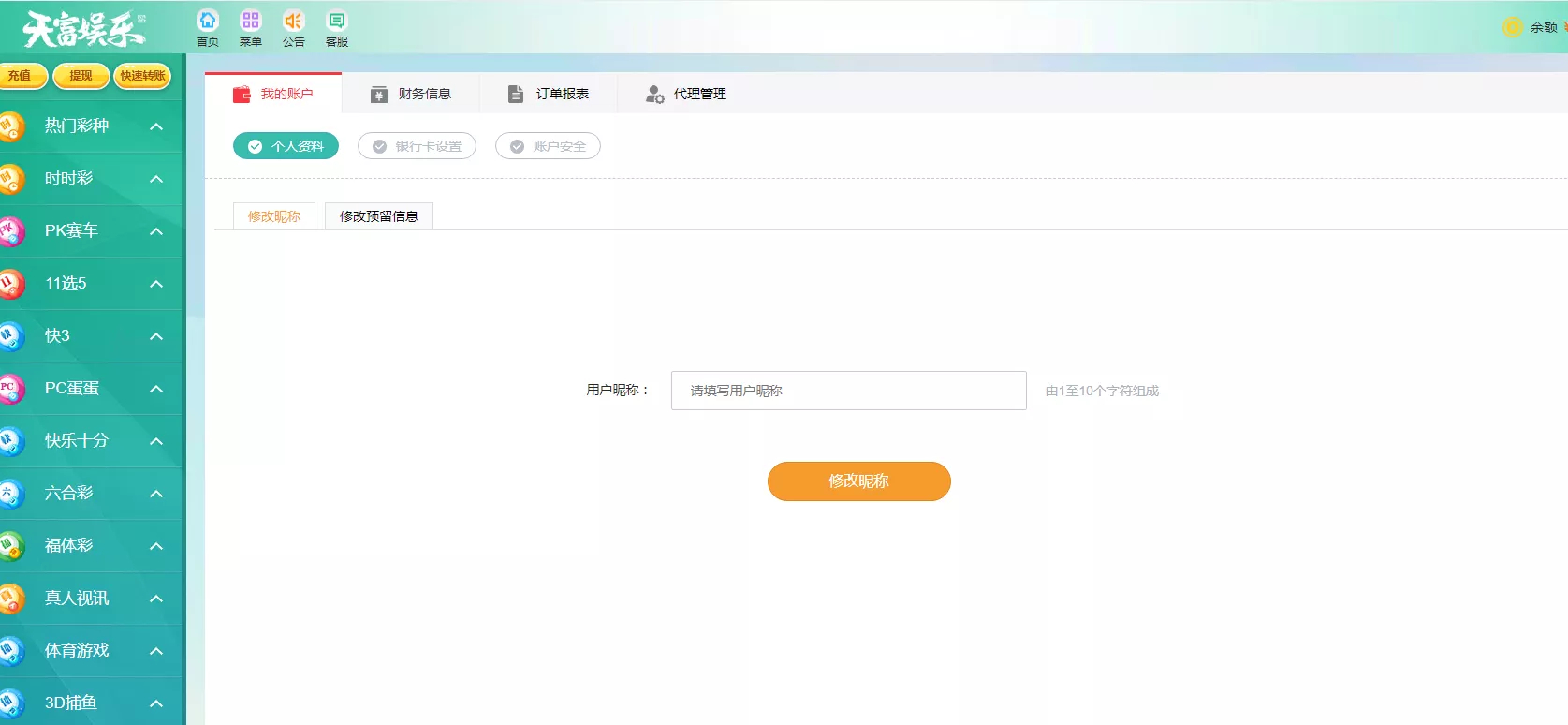Click the 用户昵称 nickname input field
This screenshot has width=1568, height=725.
848,391
